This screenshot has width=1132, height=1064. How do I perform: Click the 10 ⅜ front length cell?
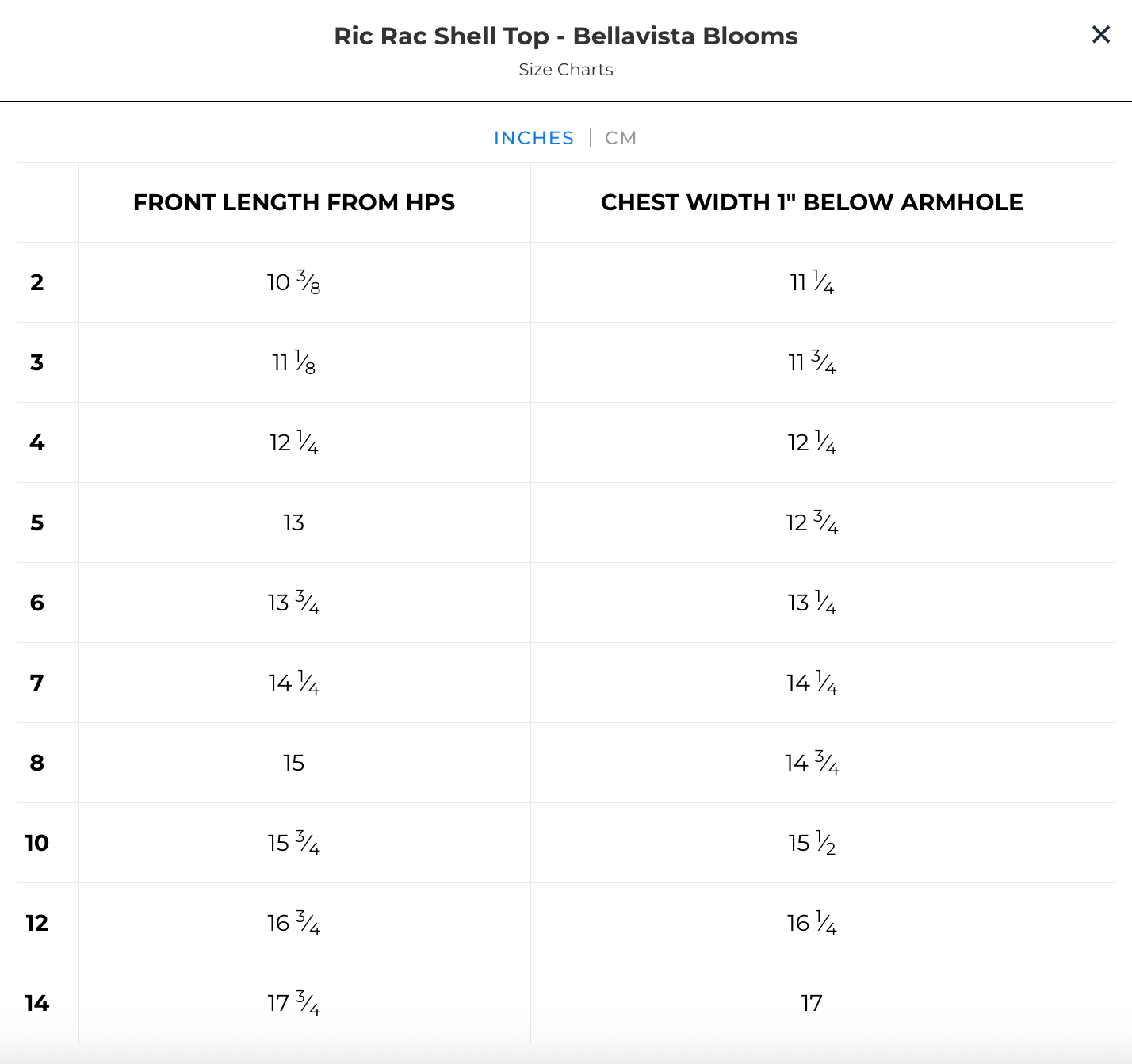coord(293,282)
